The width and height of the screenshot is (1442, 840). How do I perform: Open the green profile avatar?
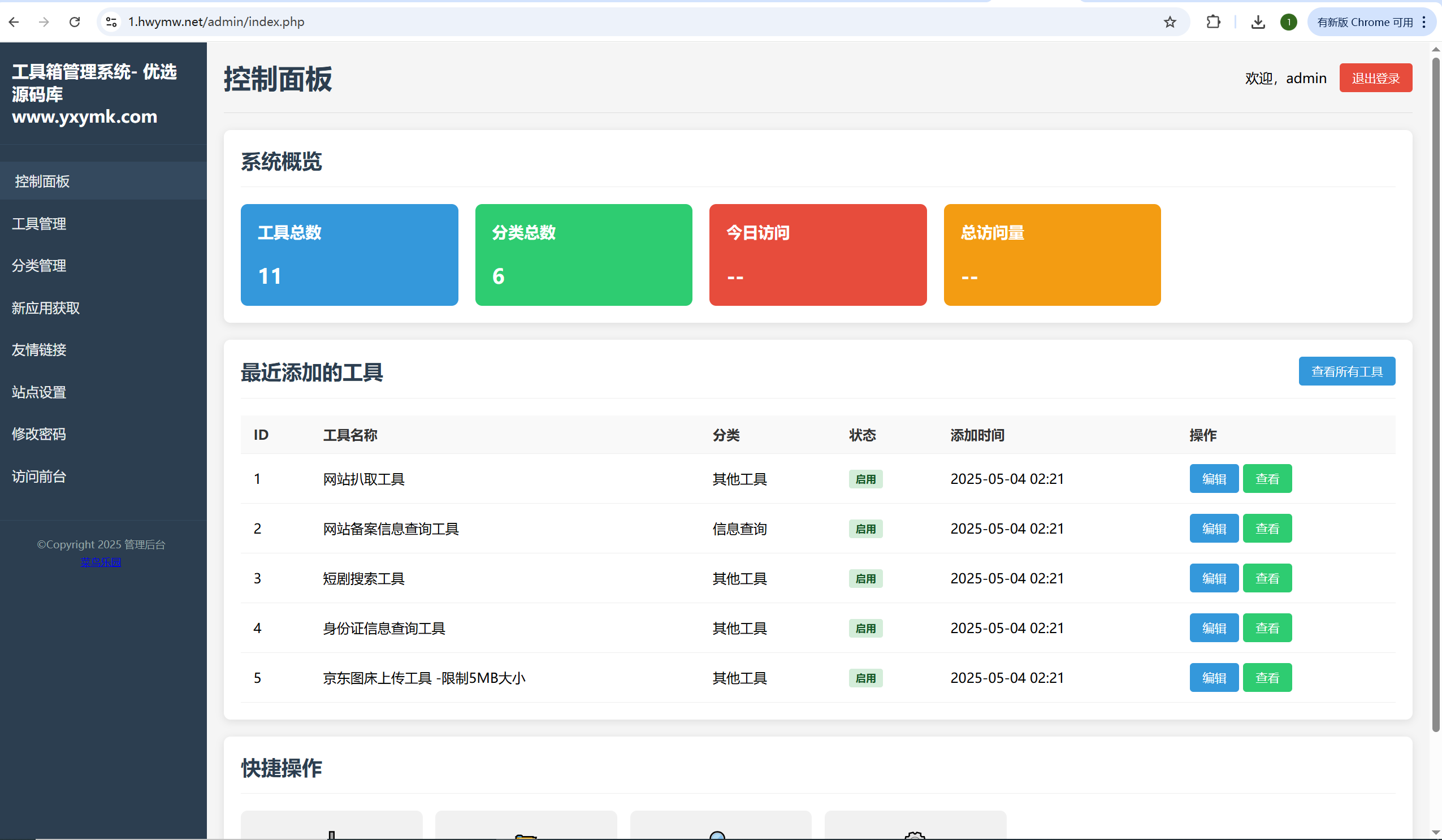[1289, 21]
